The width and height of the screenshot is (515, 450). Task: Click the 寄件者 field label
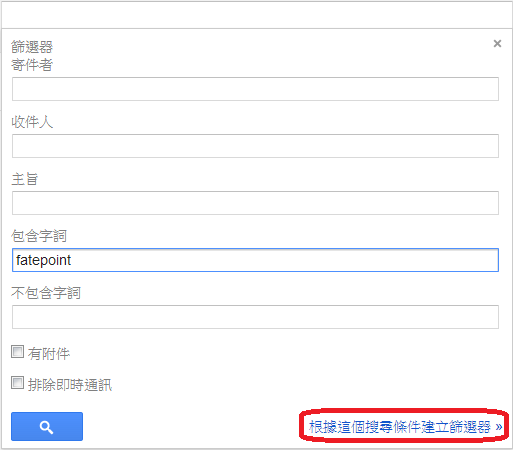pyautogui.click(x=32, y=65)
